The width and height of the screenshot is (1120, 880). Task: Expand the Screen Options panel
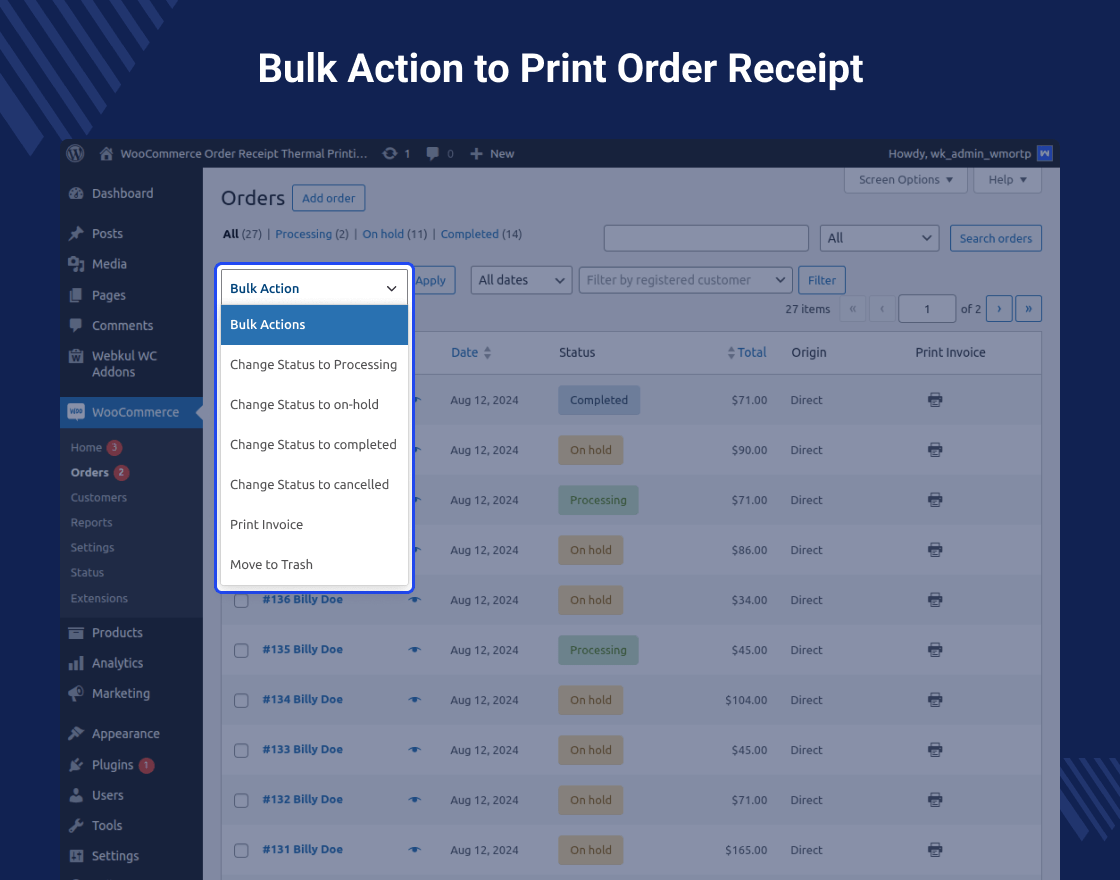(905, 180)
